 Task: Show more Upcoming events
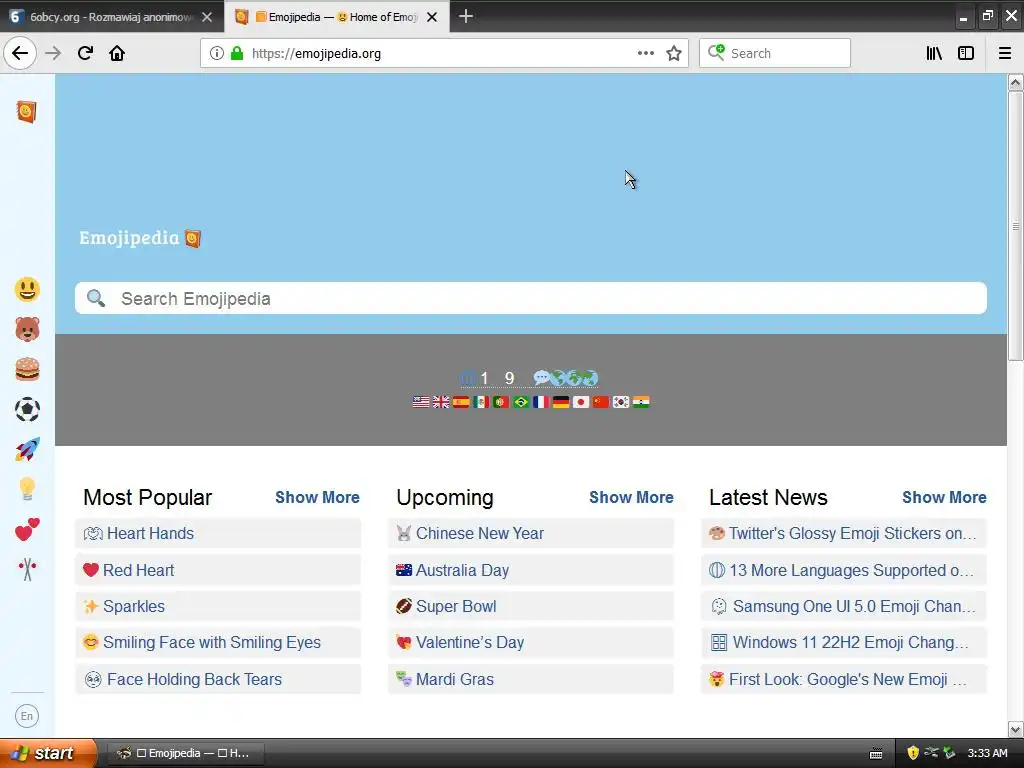point(631,497)
